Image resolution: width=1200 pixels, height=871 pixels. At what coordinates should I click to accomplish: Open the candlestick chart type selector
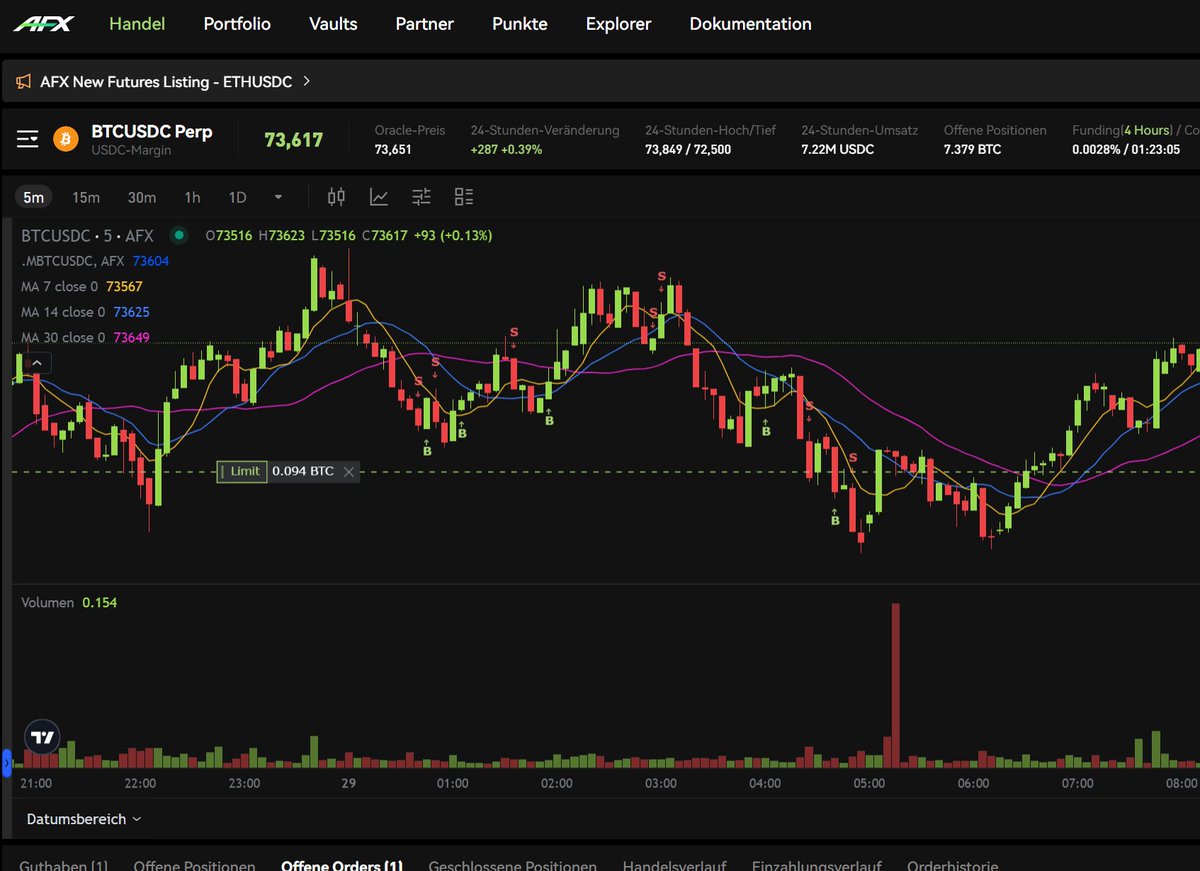coord(337,197)
